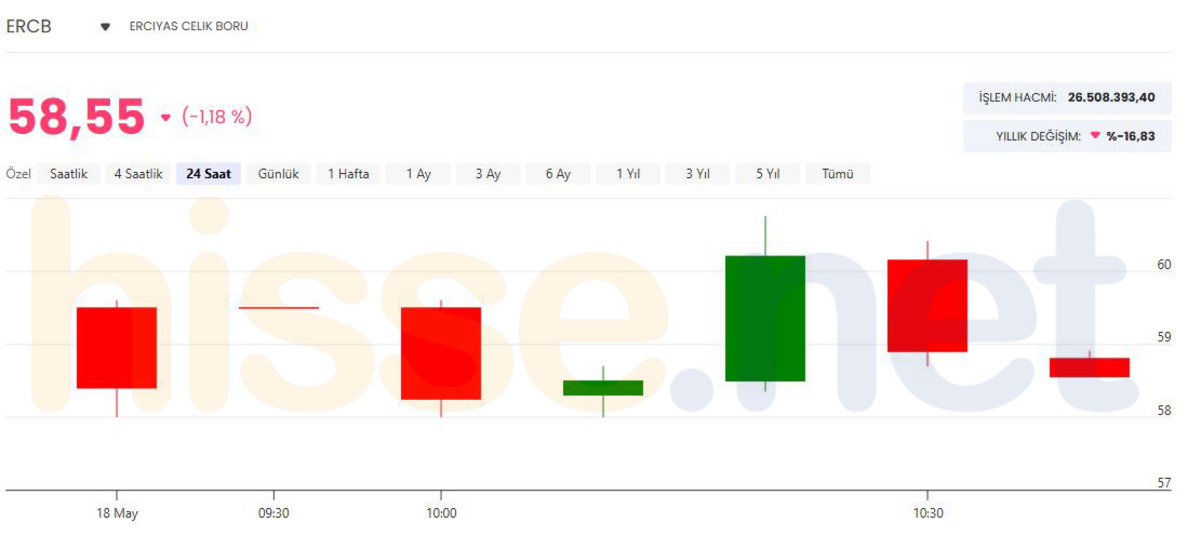Choose the 5 Yıl range
Viewport: 1200px width, 535px height.
(x=768, y=174)
